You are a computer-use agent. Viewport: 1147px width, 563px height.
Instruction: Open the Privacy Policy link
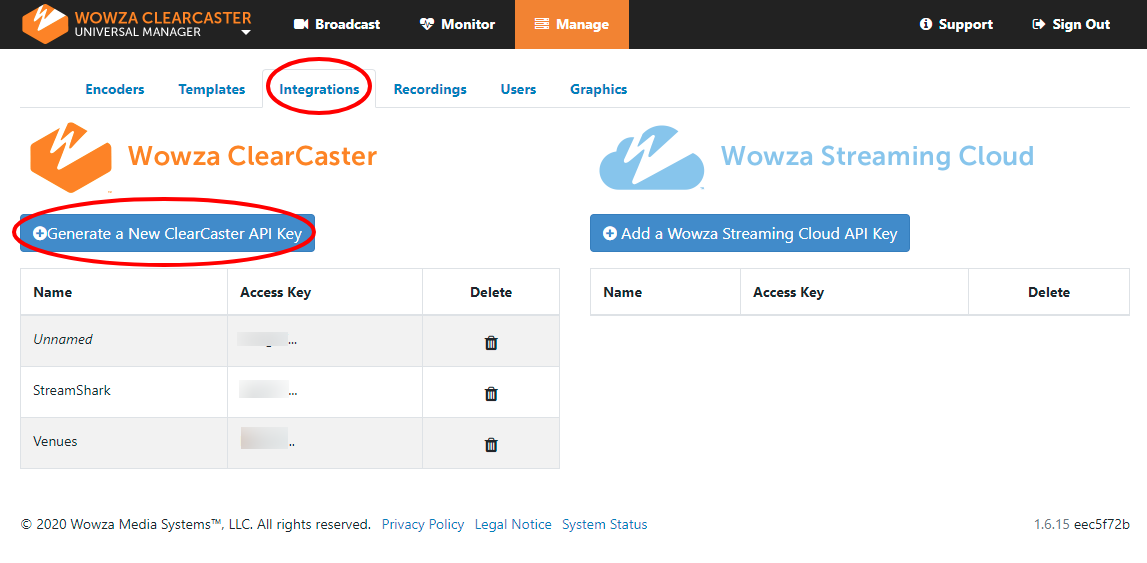click(x=423, y=524)
